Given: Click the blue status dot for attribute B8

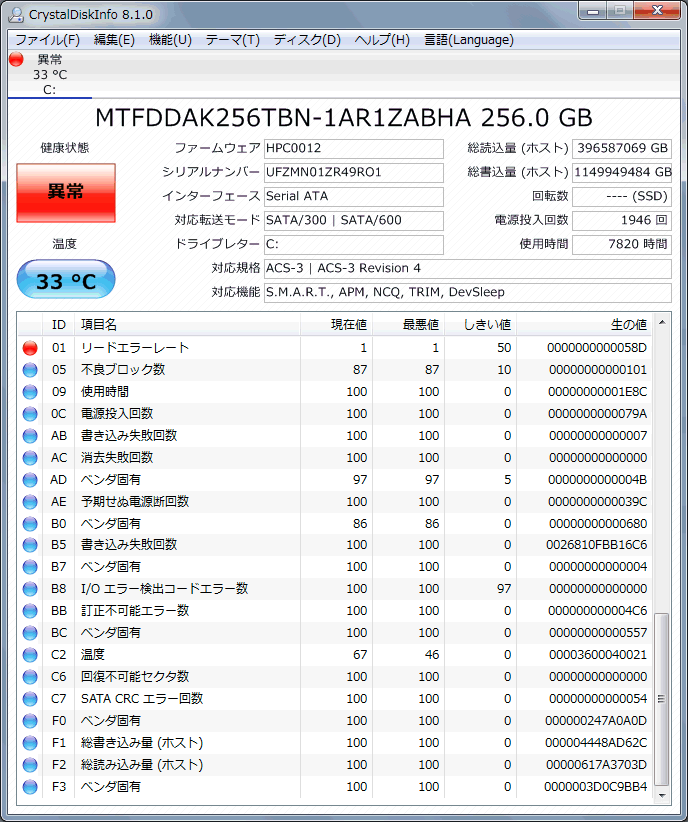Looking at the screenshot, I should (x=30, y=589).
